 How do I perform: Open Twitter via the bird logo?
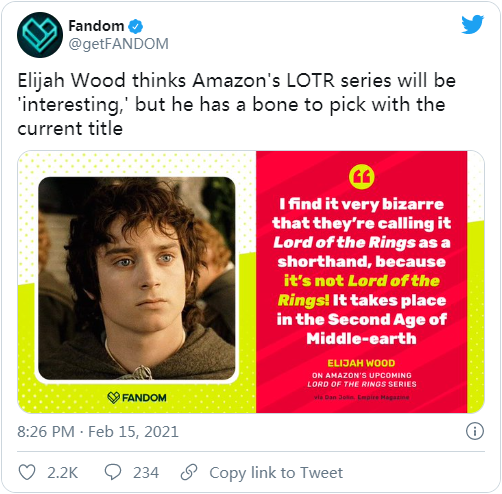[x=472, y=24]
